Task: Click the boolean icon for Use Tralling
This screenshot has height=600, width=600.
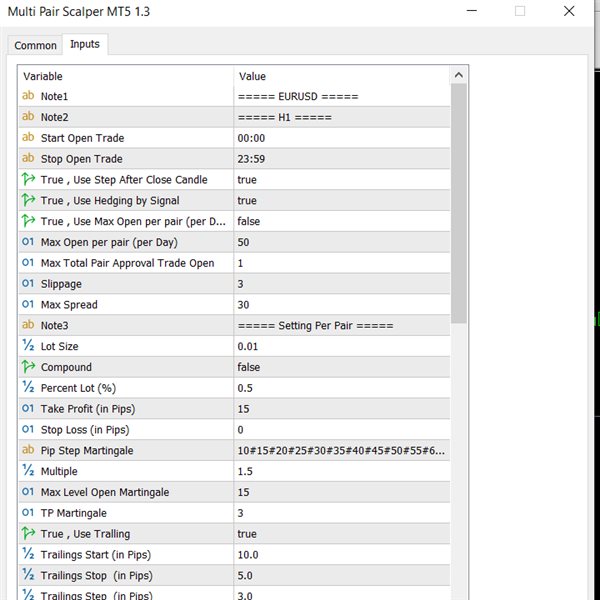Action: [28, 533]
